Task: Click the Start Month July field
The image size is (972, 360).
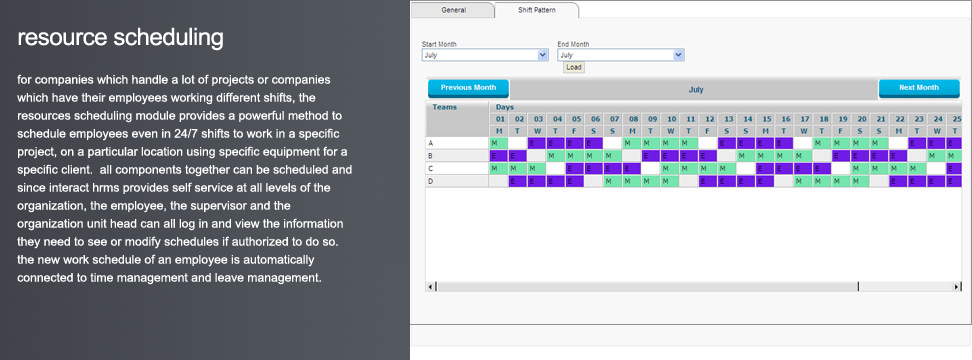Action: click(480, 55)
